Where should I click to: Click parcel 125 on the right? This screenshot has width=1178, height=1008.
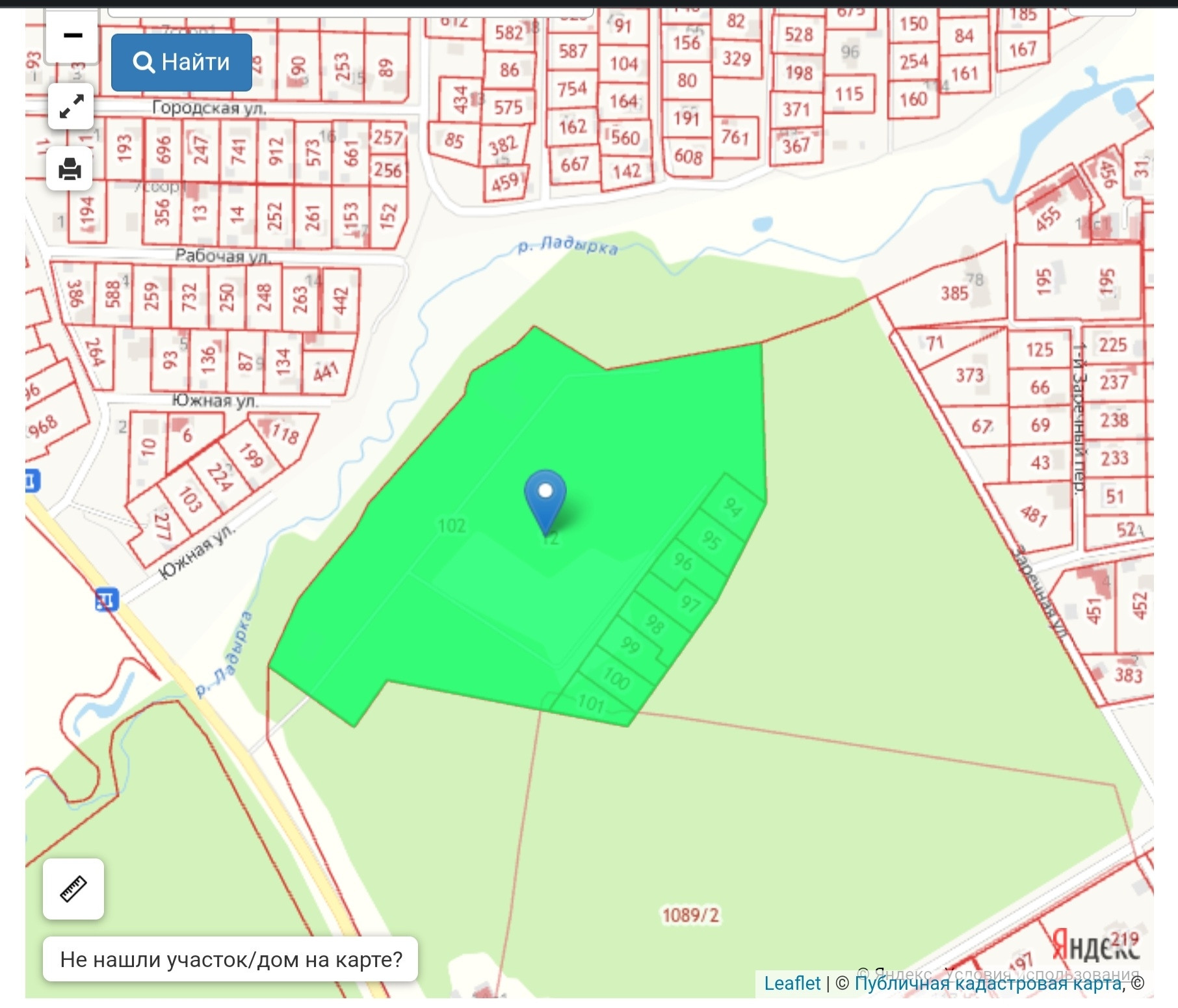click(1039, 350)
